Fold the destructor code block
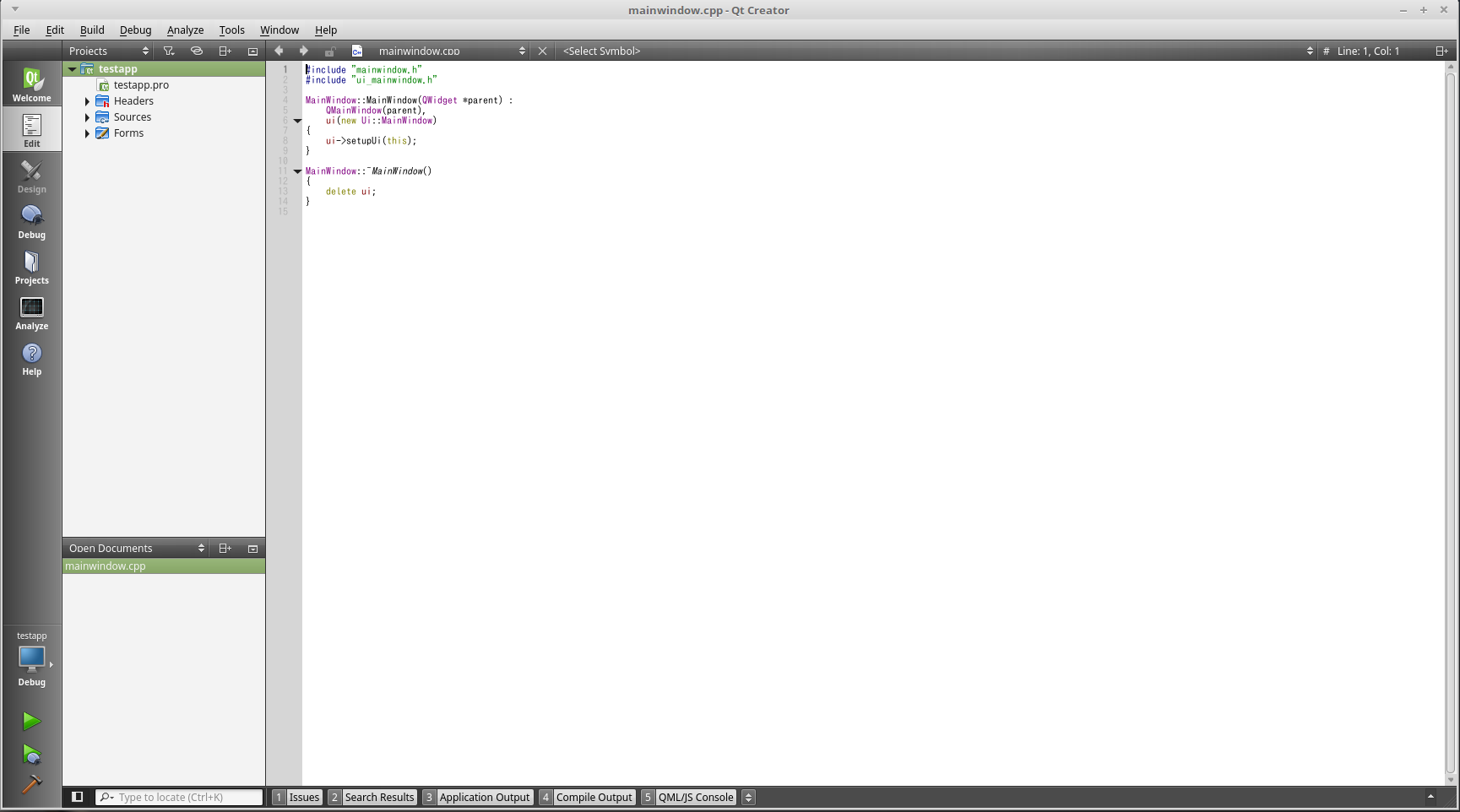This screenshot has height=812, width=1460. point(297,171)
